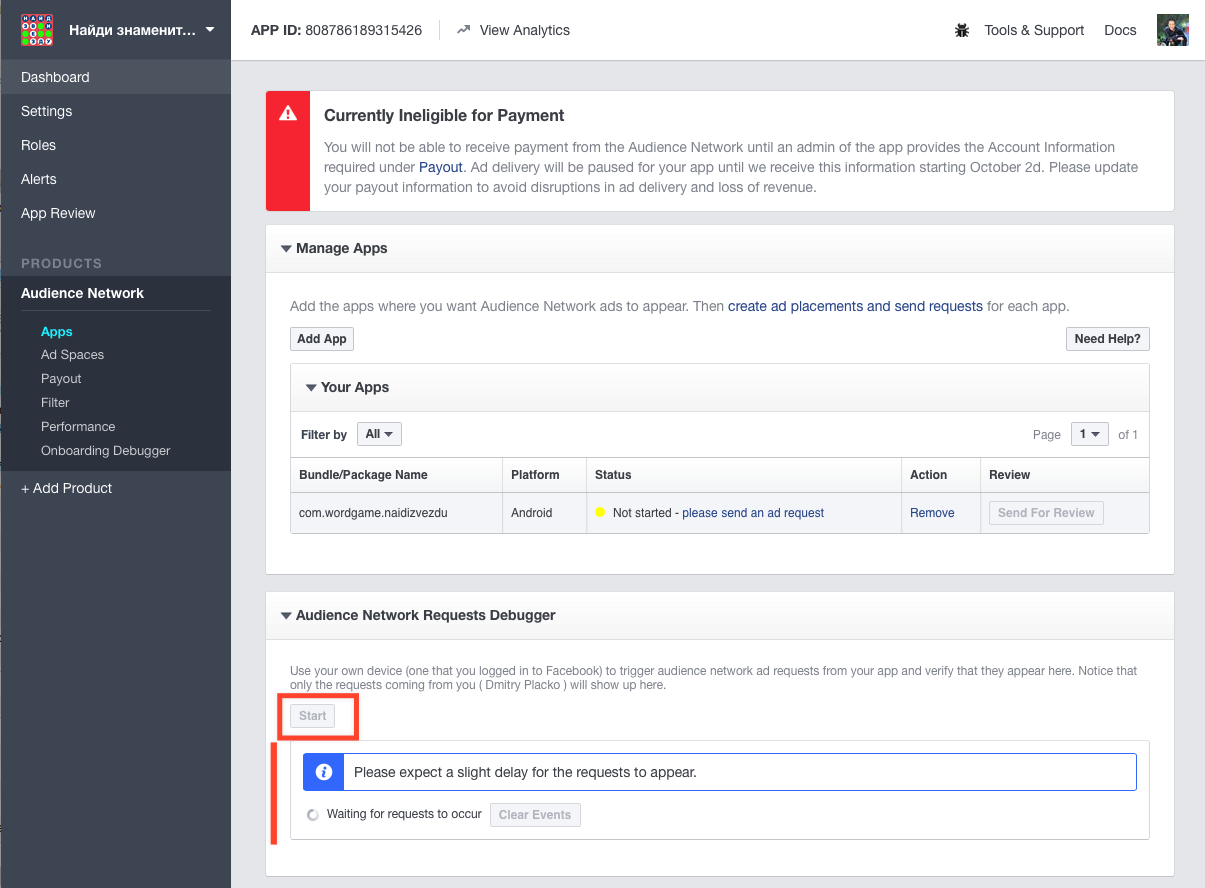Image resolution: width=1205 pixels, height=888 pixels.
Task: Open the app switcher dropdown arrow
Action: 210,30
